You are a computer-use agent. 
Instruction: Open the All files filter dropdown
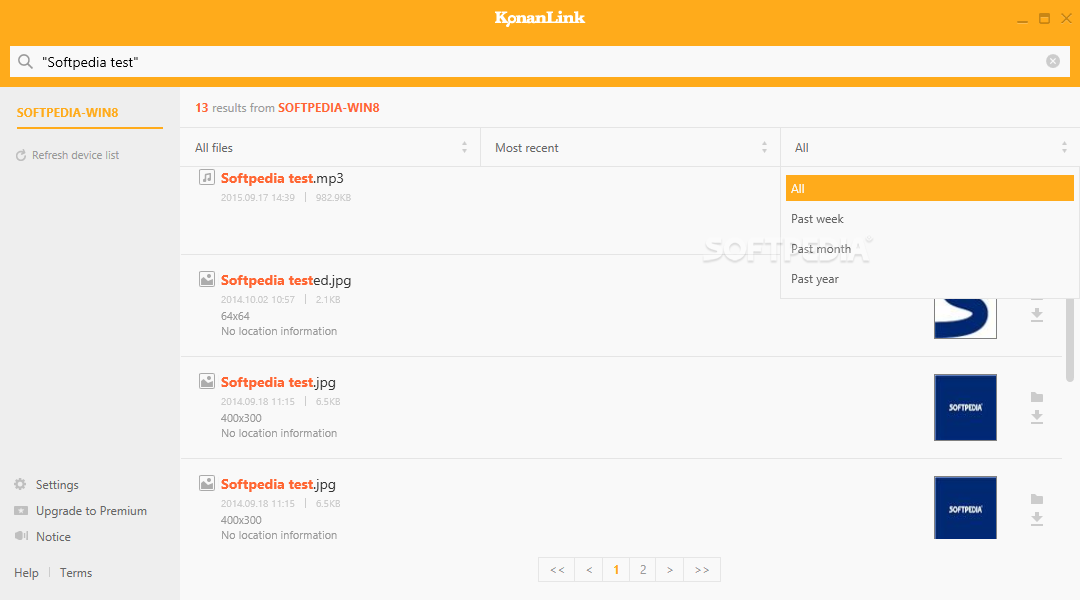tap(331, 147)
